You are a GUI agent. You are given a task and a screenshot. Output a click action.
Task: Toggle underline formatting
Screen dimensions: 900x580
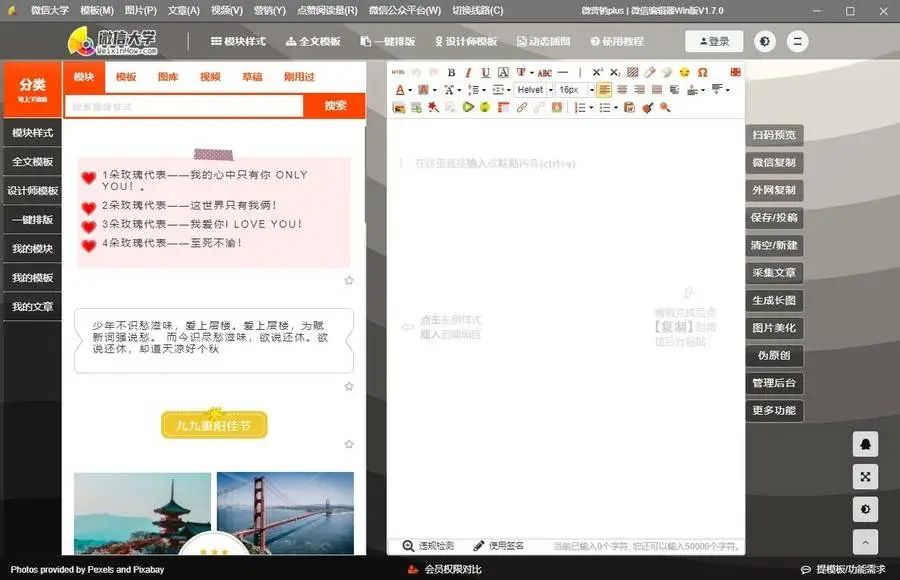pyautogui.click(x=486, y=72)
